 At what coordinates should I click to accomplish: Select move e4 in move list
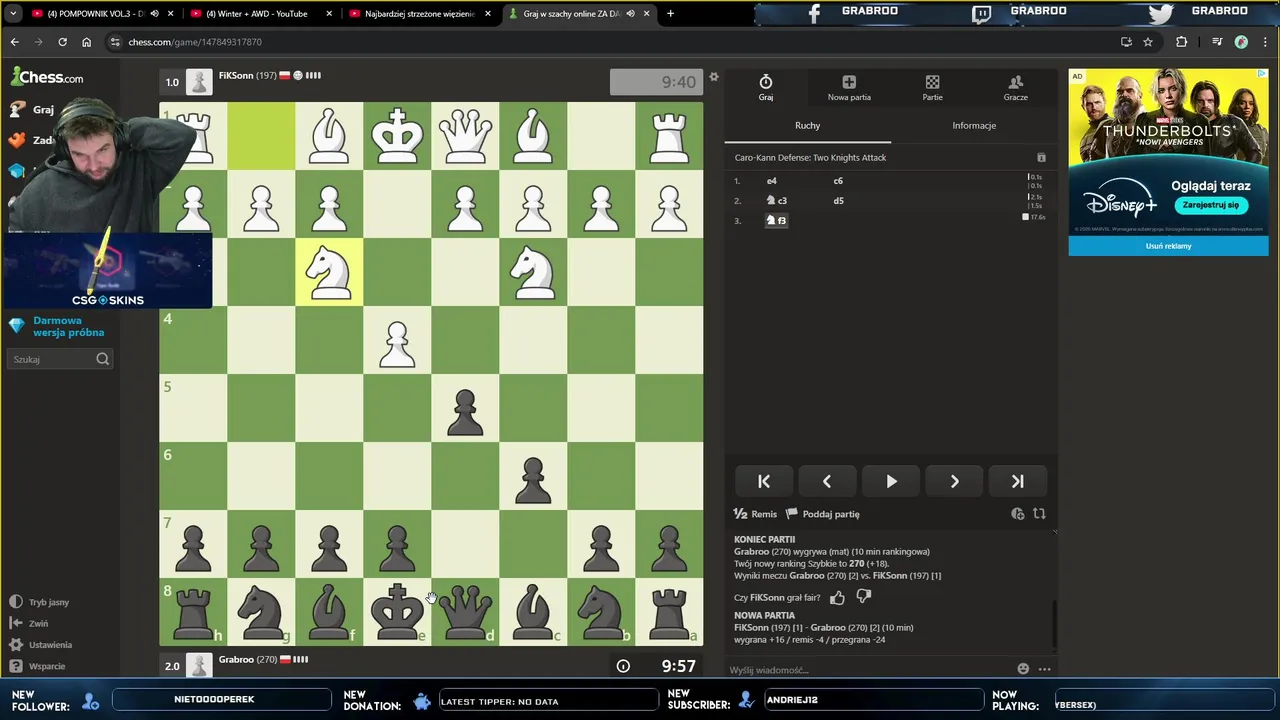pyautogui.click(x=772, y=181)
